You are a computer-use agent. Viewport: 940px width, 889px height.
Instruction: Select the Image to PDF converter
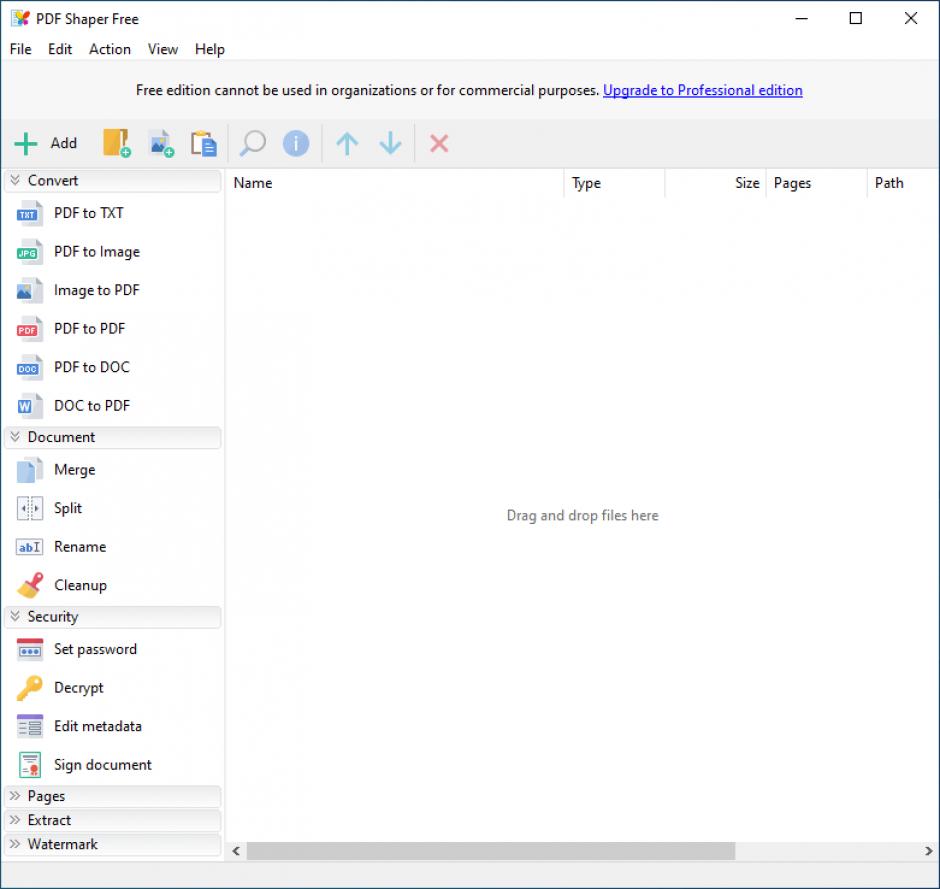point(96,290)
